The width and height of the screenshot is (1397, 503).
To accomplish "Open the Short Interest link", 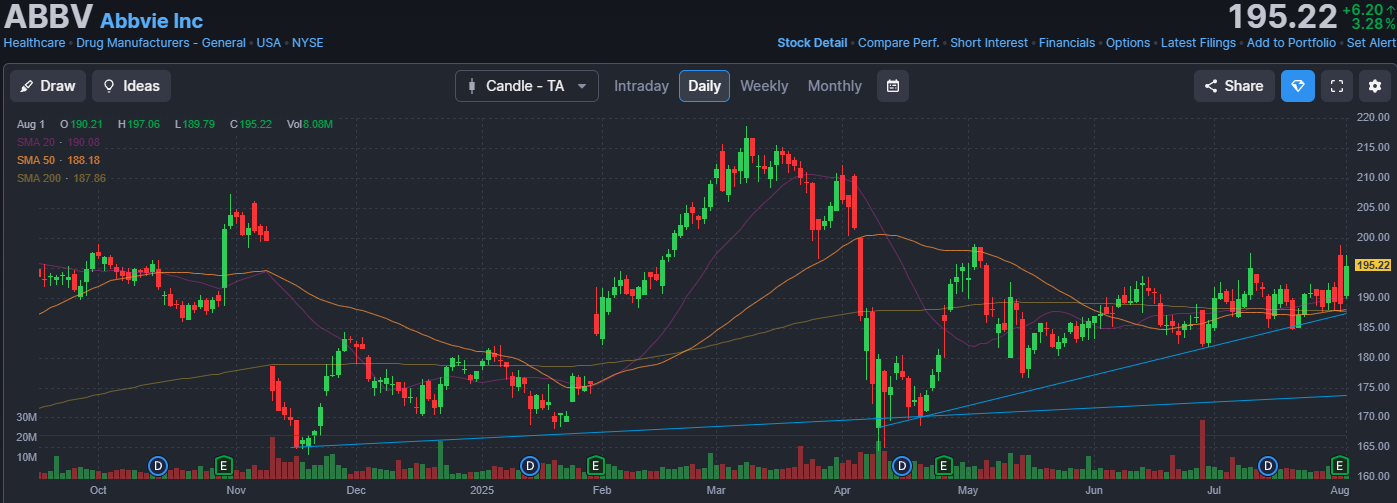I will [989, 43].
